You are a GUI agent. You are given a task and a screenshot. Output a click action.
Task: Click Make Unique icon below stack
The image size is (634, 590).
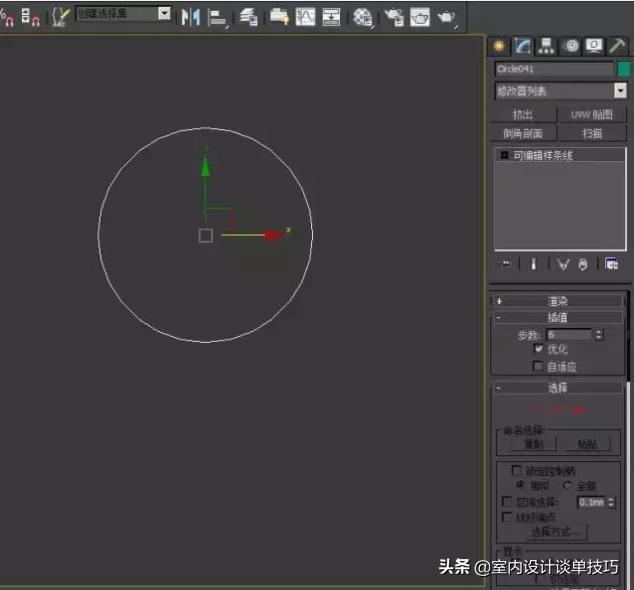point(563,264)
